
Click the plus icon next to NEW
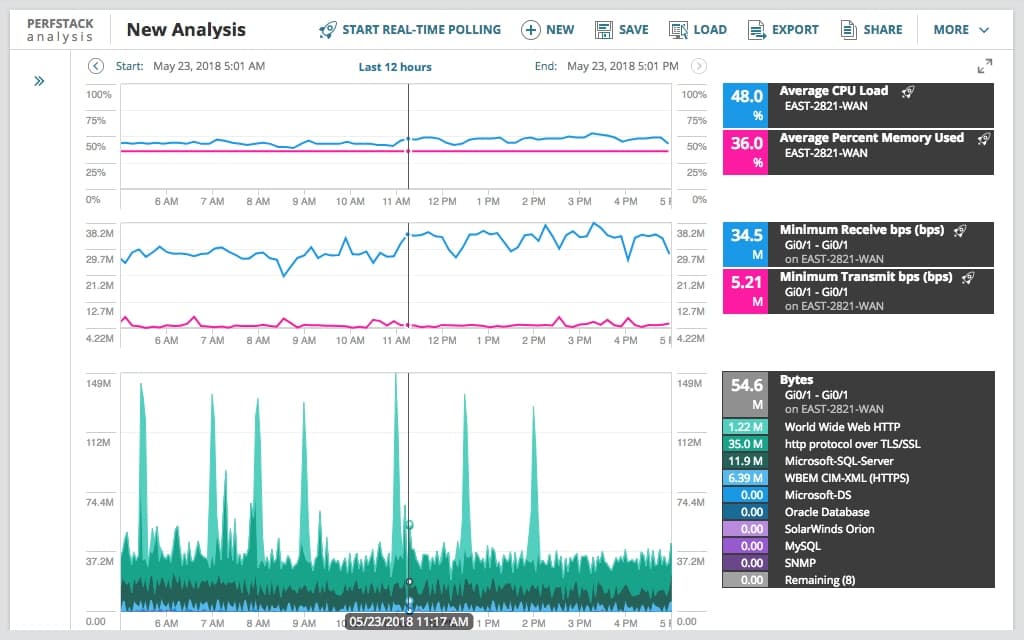[529, 29]
